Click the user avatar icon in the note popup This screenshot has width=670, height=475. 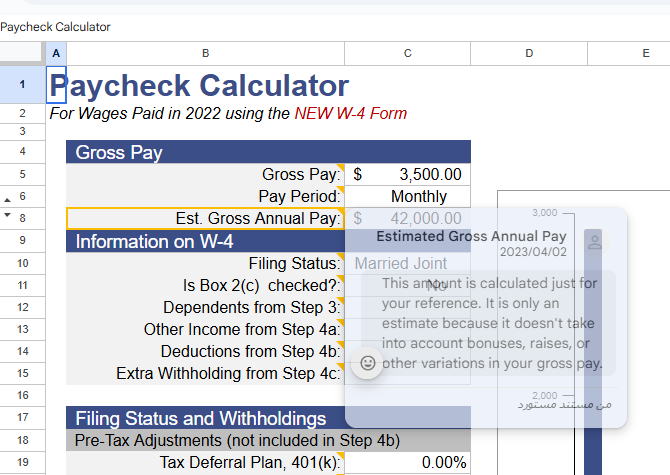(594, 243)
